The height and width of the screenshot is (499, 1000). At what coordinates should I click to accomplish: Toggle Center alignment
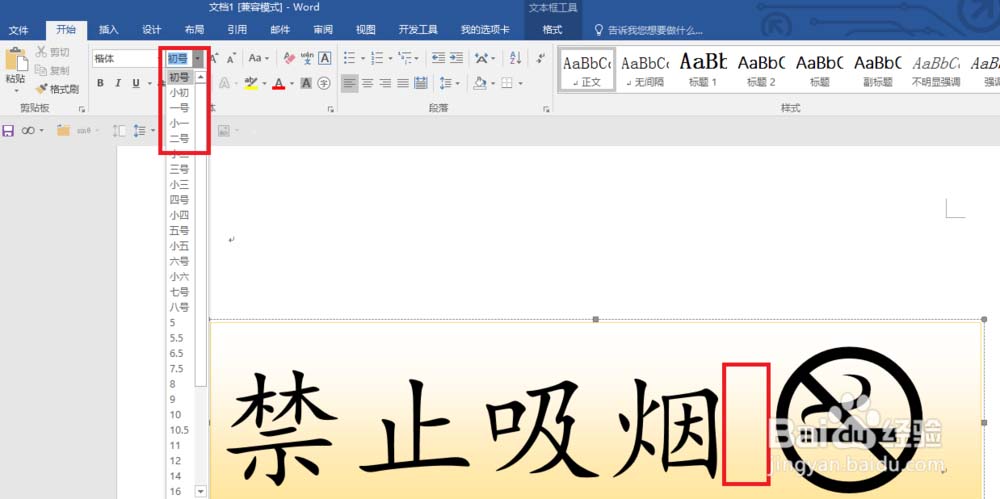(x=367, y=83)
